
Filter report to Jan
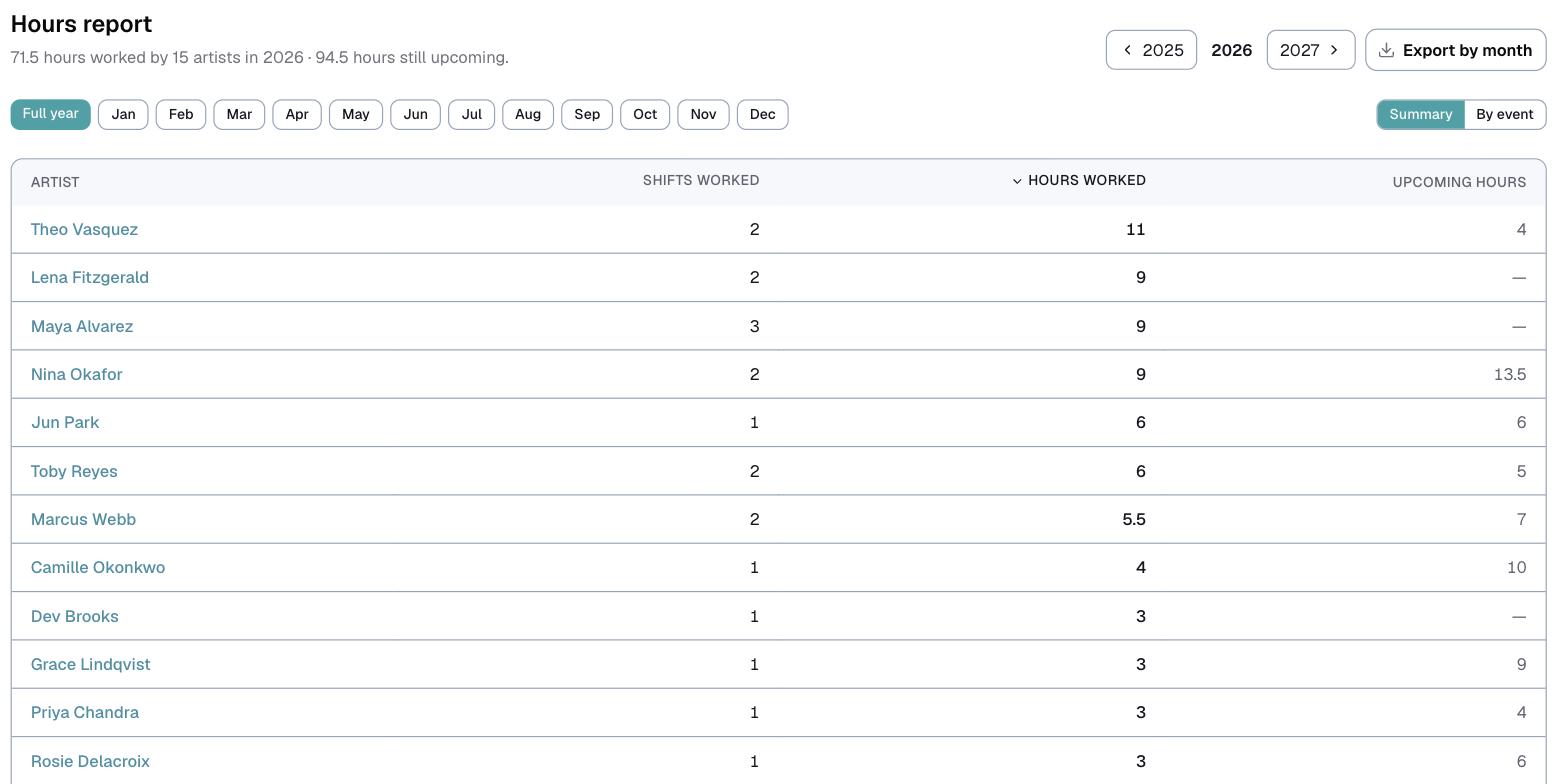(123, 114)
